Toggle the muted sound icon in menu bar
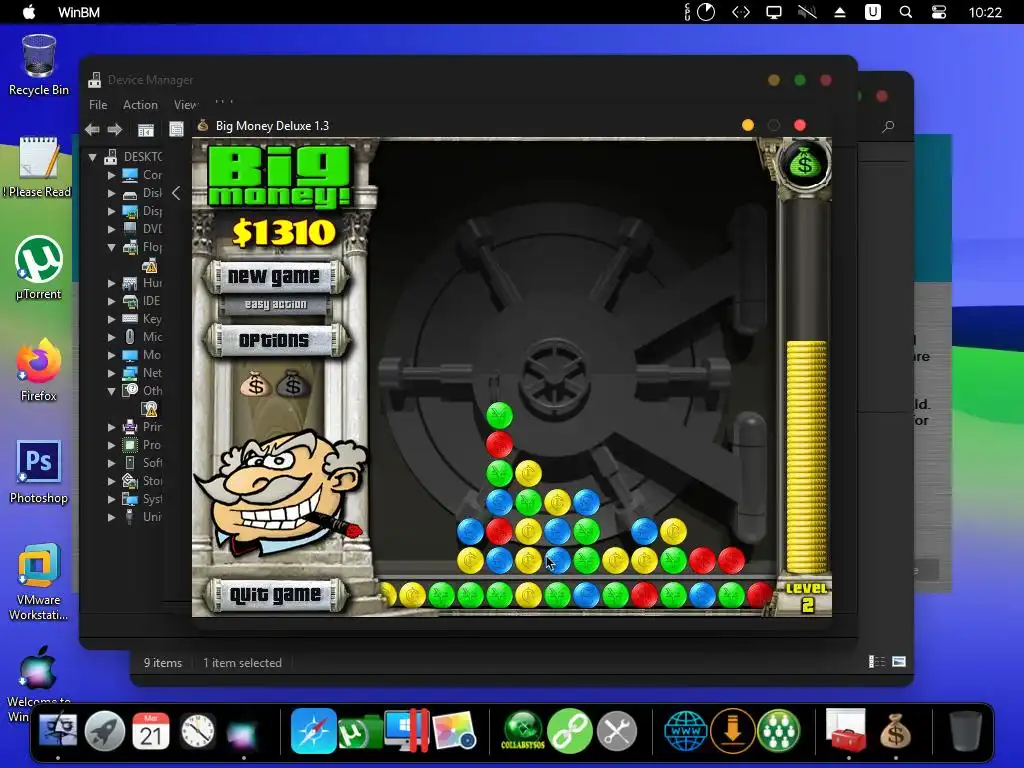Viewport: 1024px width, 768px height. tap(807, 12)
